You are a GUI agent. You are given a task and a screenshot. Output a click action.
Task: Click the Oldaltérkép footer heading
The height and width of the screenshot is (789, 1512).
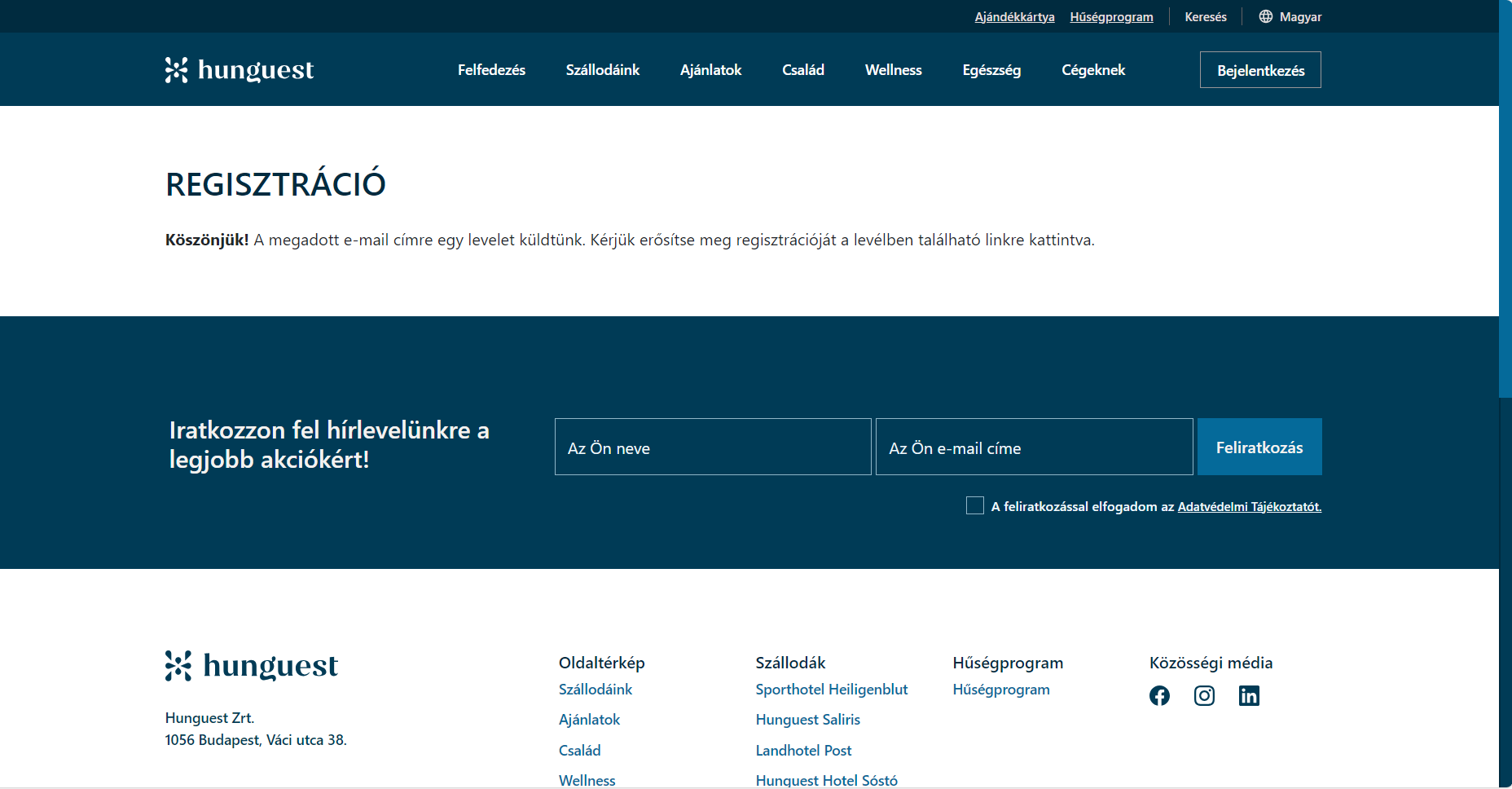point(601,663)
